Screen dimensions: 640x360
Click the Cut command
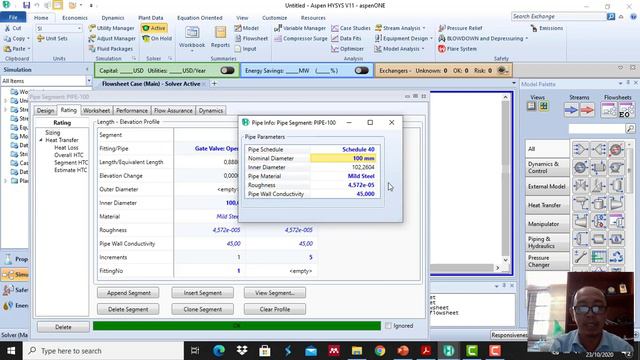[13, 28]
